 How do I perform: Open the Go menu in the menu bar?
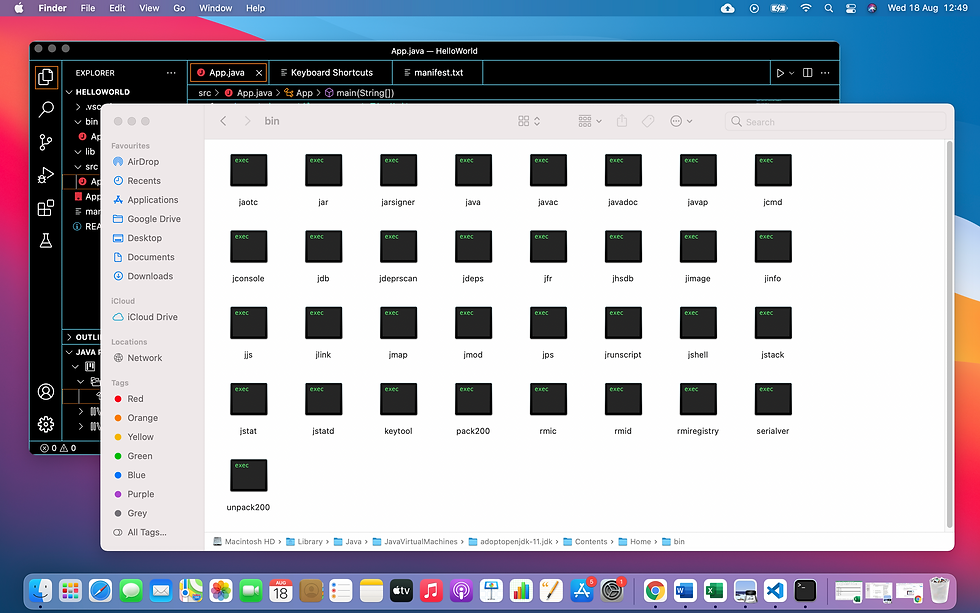click(x=179, y=8)
